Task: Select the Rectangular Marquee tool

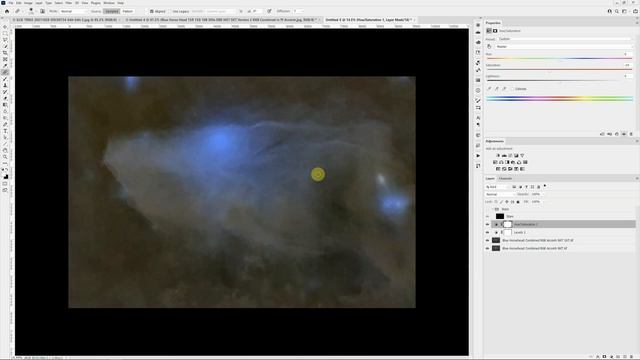Action: (5, 33)
